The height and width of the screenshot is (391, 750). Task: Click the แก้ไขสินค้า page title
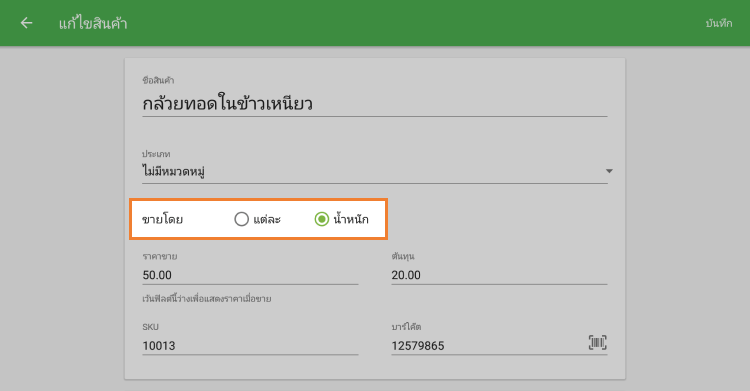[93, 23]
